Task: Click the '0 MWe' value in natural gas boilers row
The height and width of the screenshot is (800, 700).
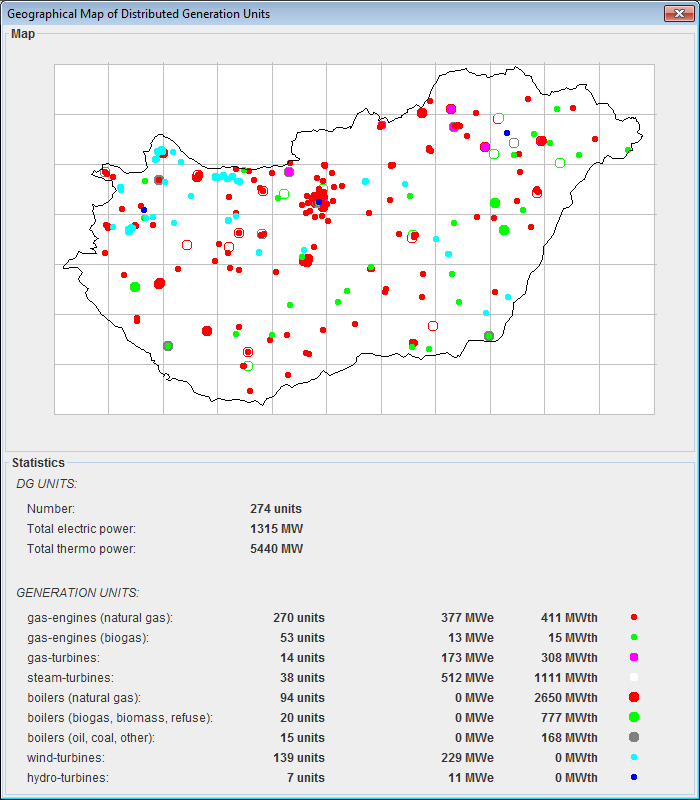Action: point(474,697)
